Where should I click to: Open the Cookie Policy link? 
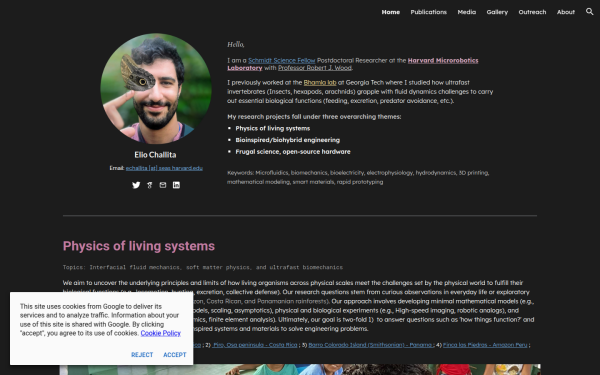click(x=160, y=333)
